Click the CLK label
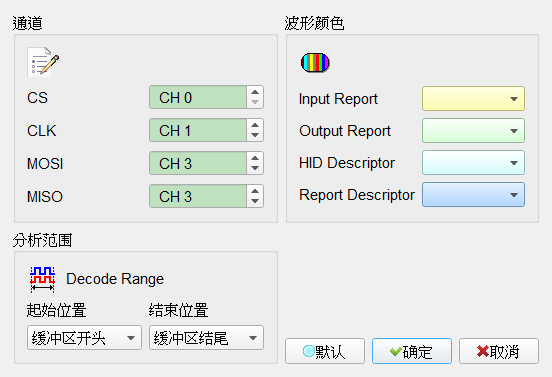552x377 pixels. pyautogui.click(x=42, y=131)
